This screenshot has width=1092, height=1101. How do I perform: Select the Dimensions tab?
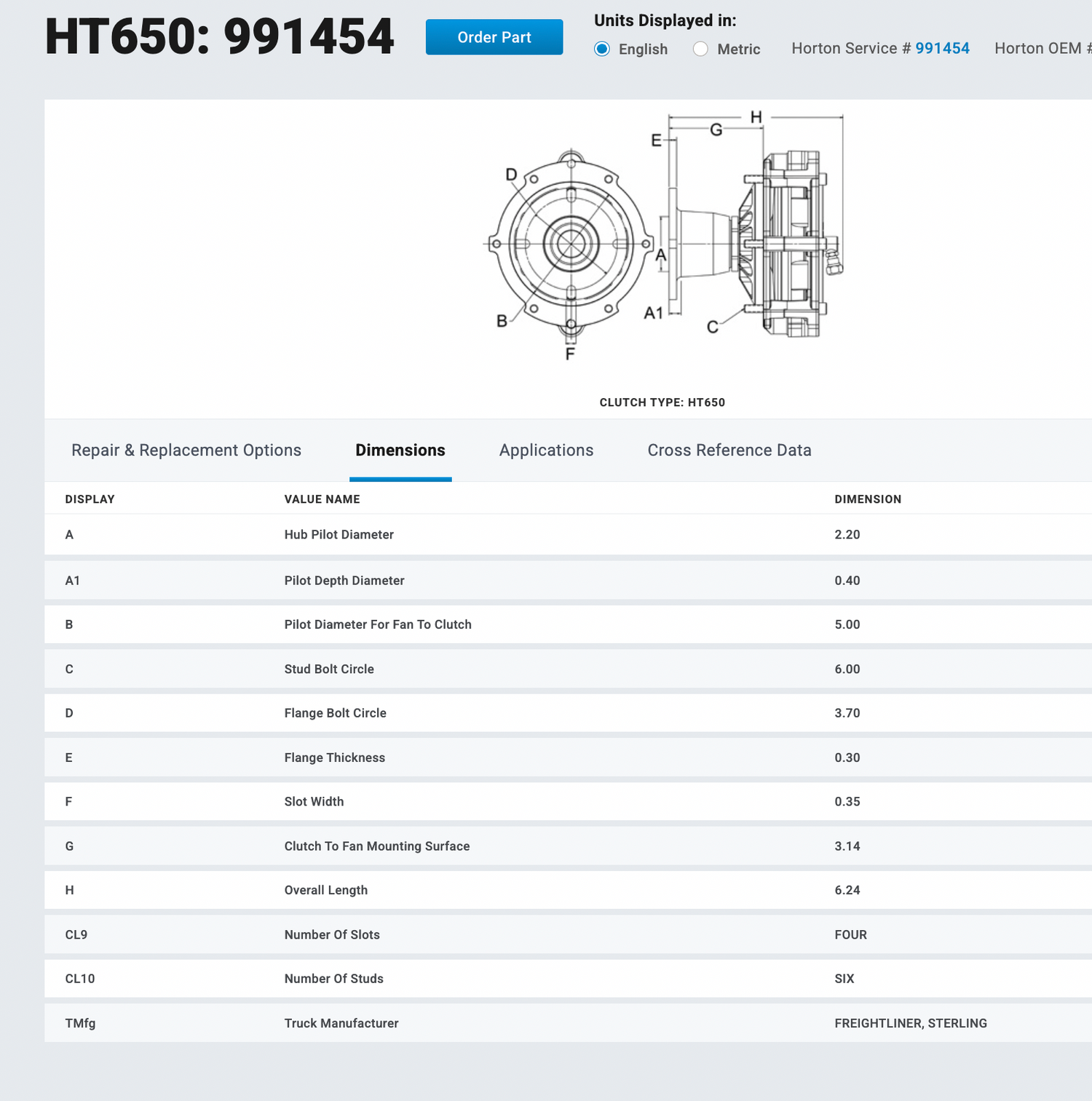tap(400, 450)
